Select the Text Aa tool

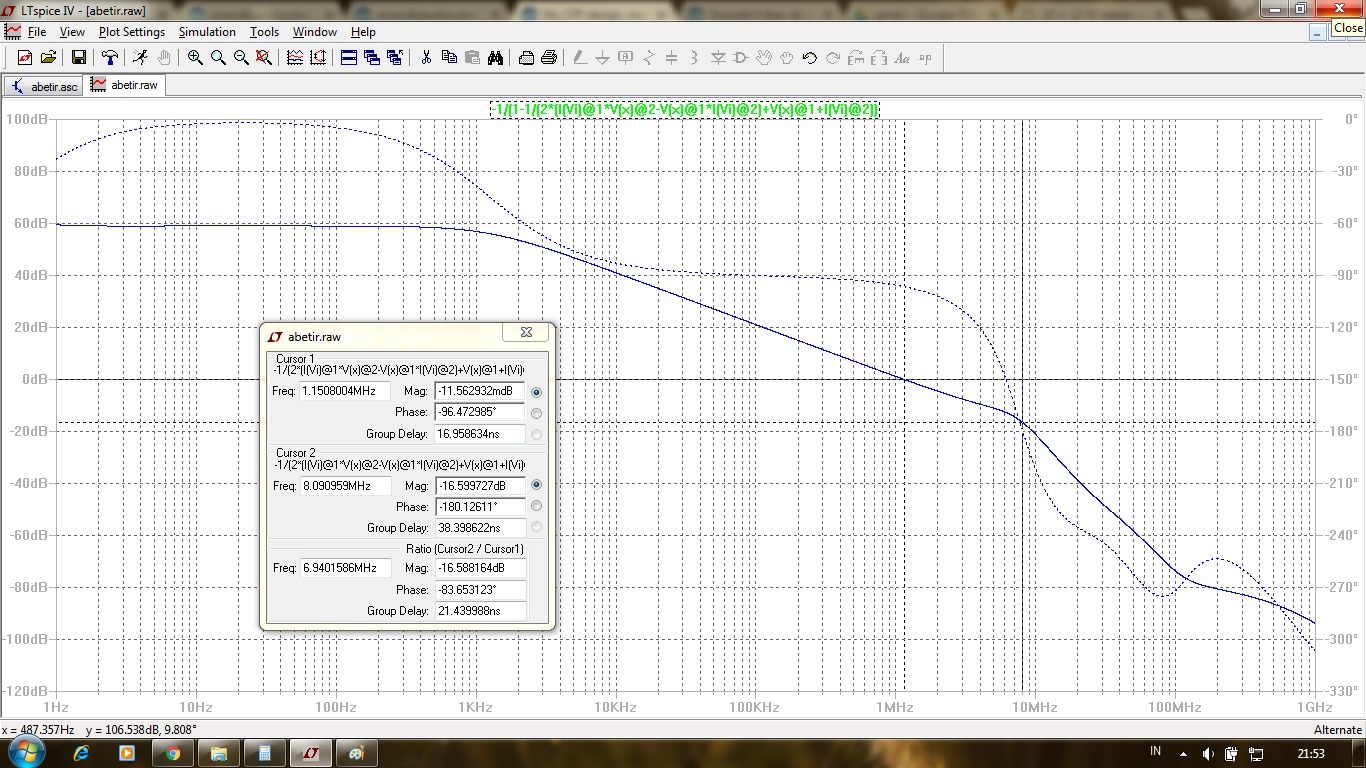[902, 58]
